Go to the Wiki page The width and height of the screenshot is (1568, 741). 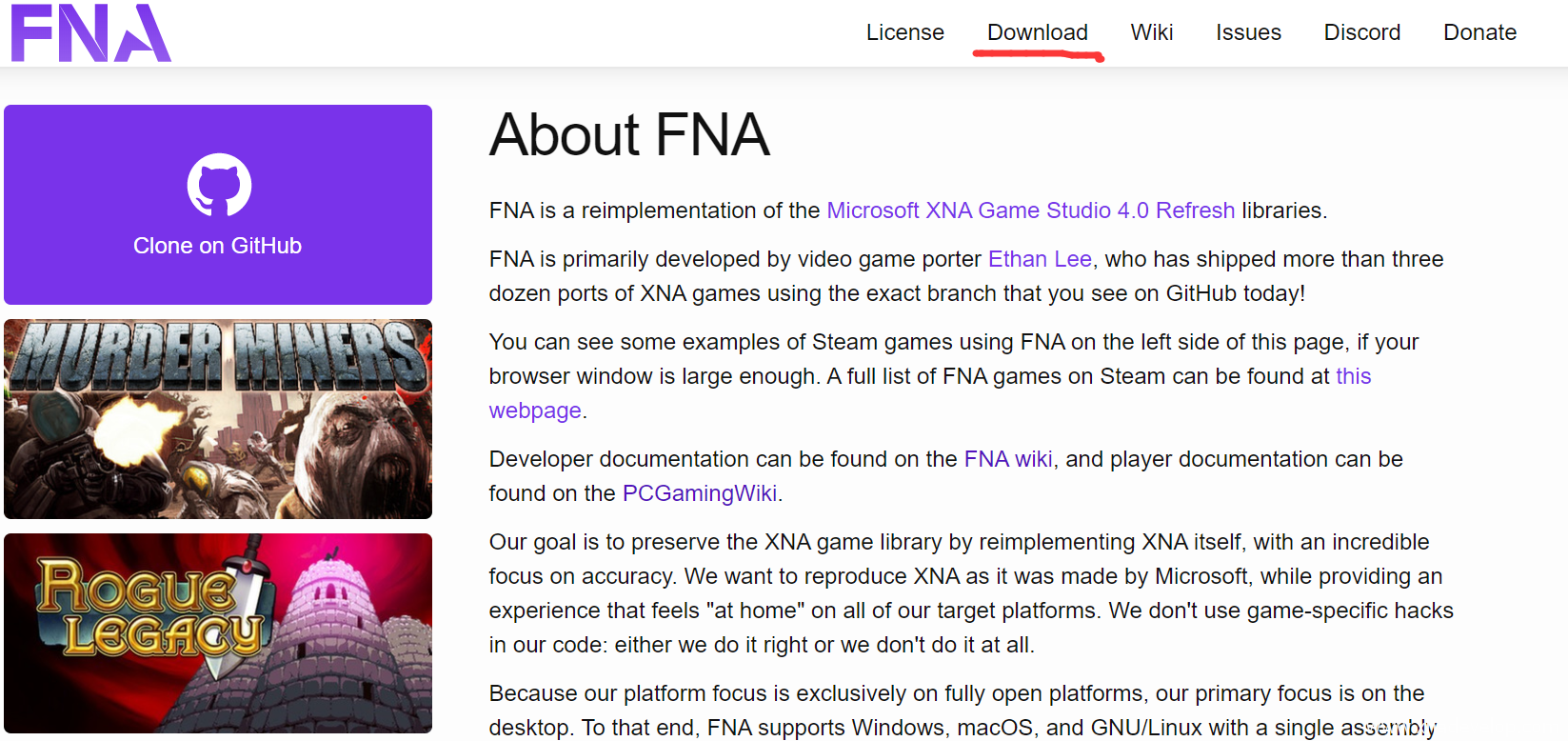coord(1151,32)
